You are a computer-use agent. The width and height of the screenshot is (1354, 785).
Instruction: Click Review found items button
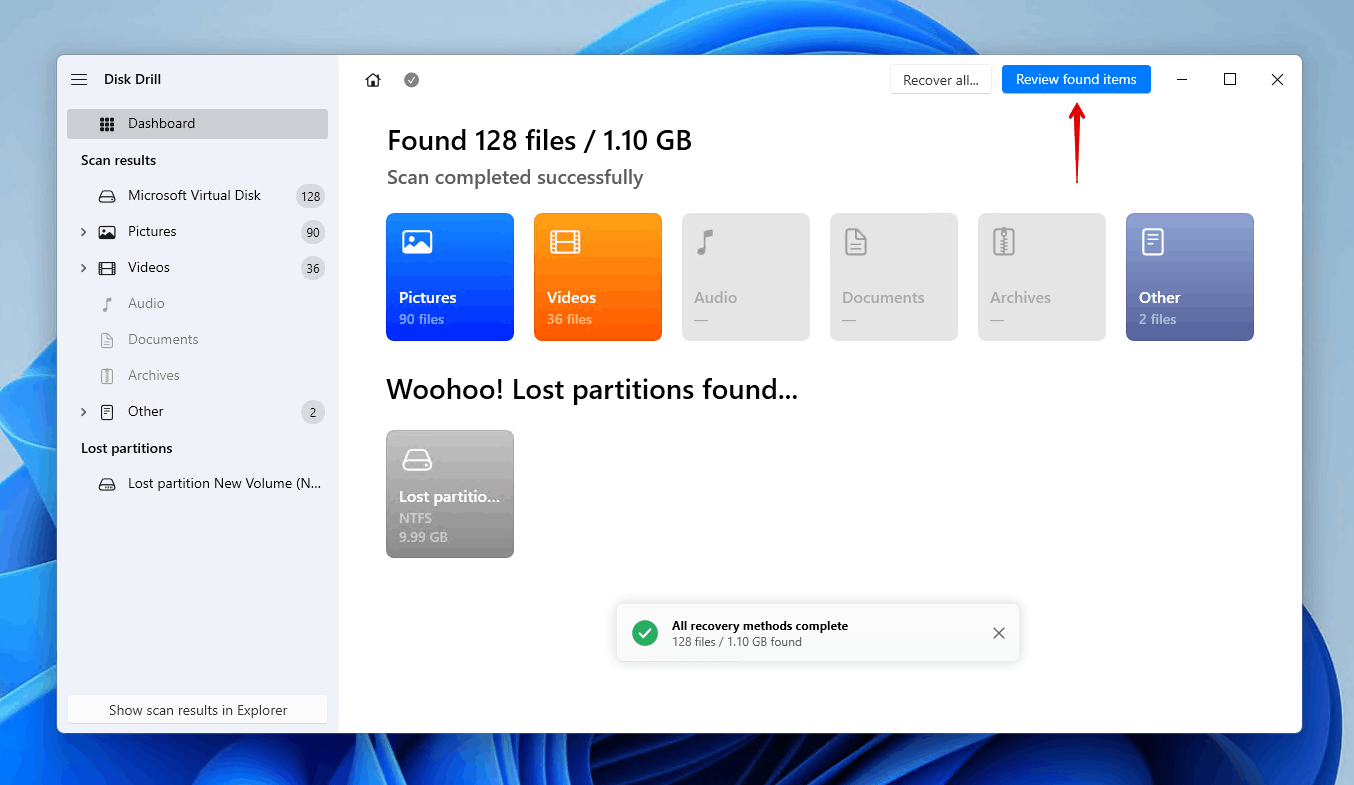coord(1076,79)
